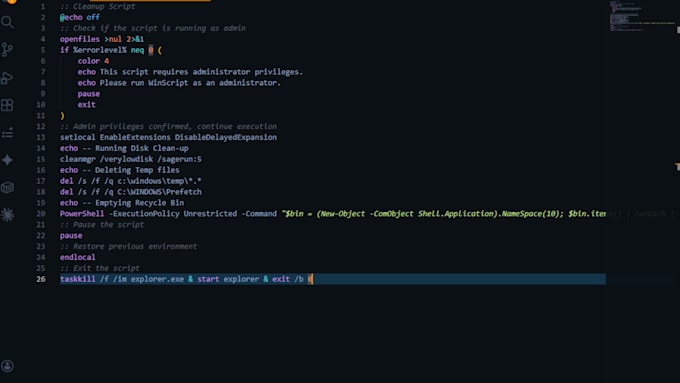
Task: Click line number 1 in the gutter
Action: (x=42, y=7)
